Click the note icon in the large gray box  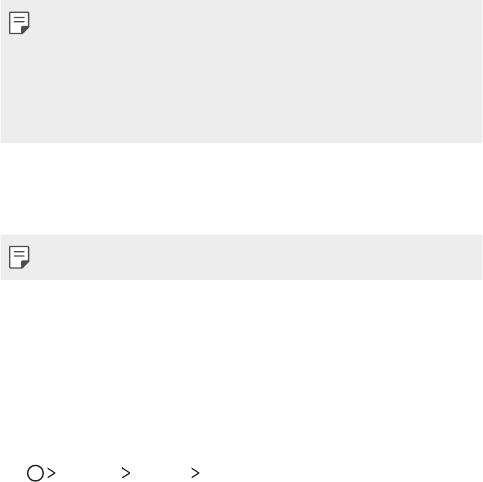[19, 23]
